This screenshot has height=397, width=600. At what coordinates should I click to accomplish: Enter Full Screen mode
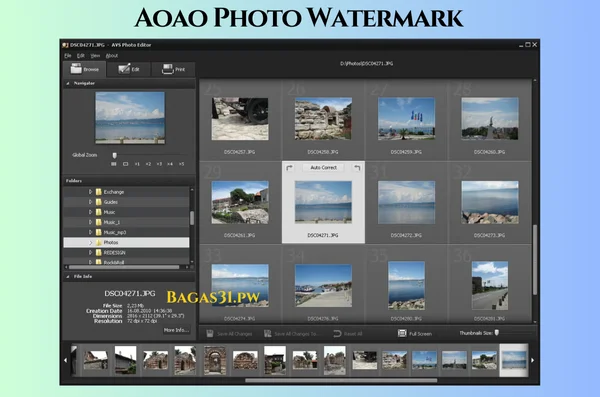click(x=415, y=333)
